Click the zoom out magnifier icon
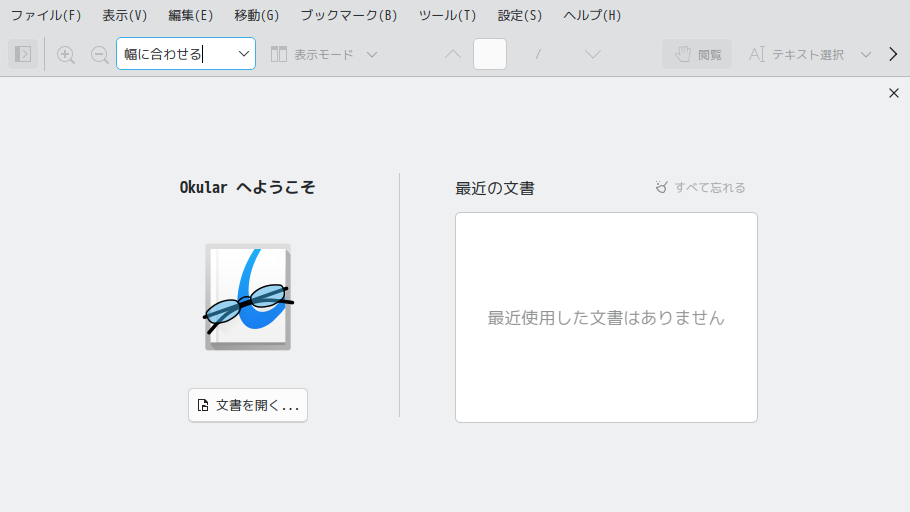 tap(99, 55)
